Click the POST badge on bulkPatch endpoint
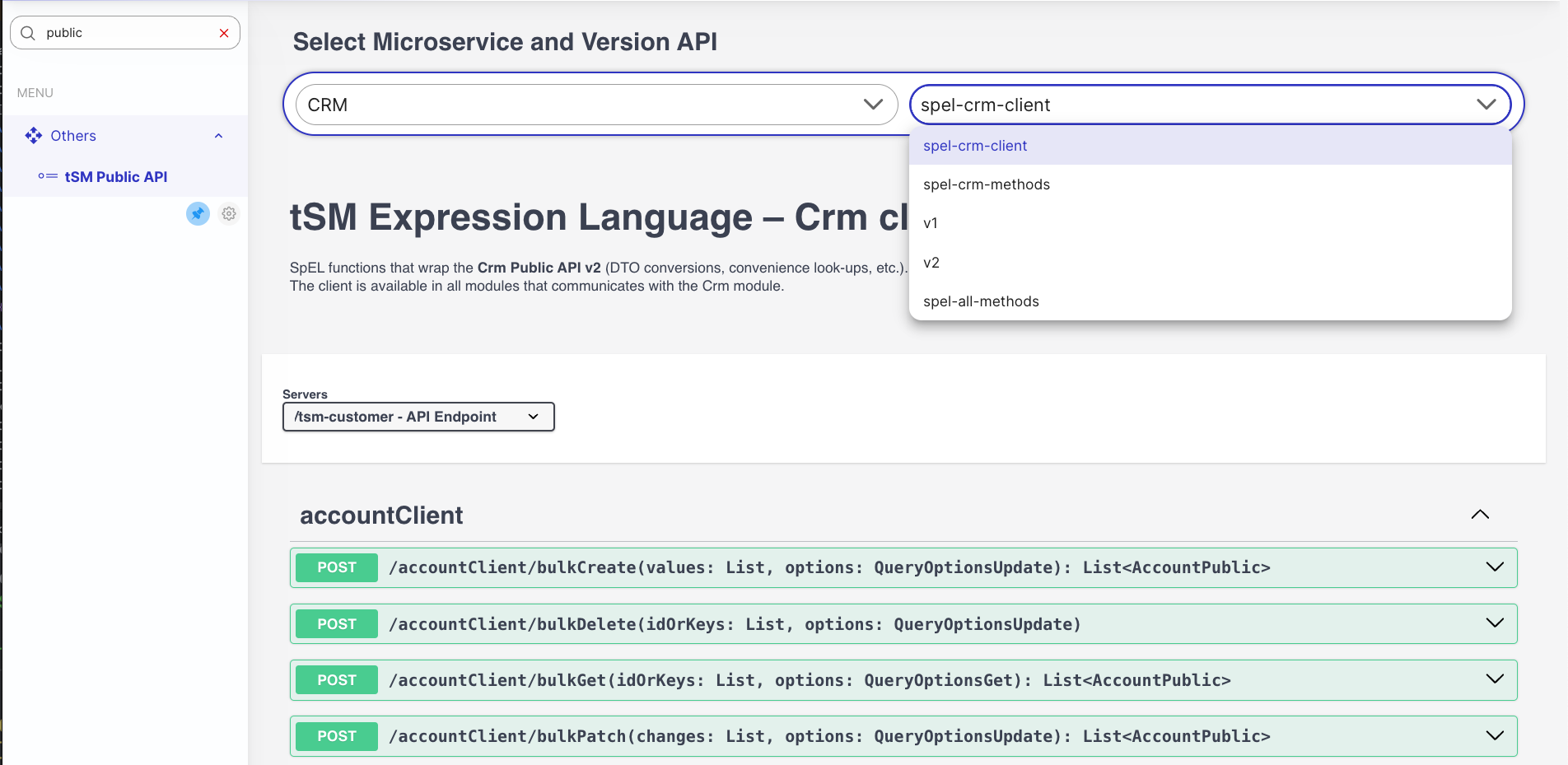The width and height of the screenshot is (1568, 765). [x=336, y=735]
